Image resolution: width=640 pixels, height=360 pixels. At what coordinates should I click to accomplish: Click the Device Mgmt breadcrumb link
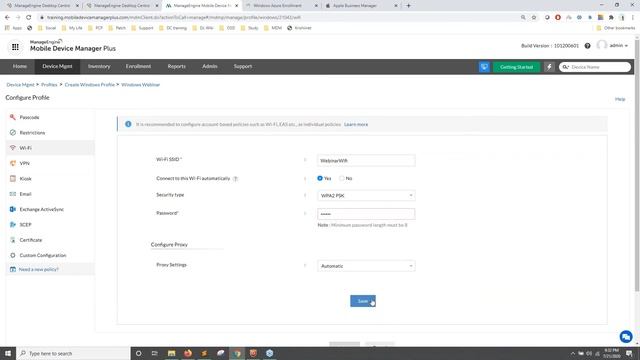click(20, 84)
